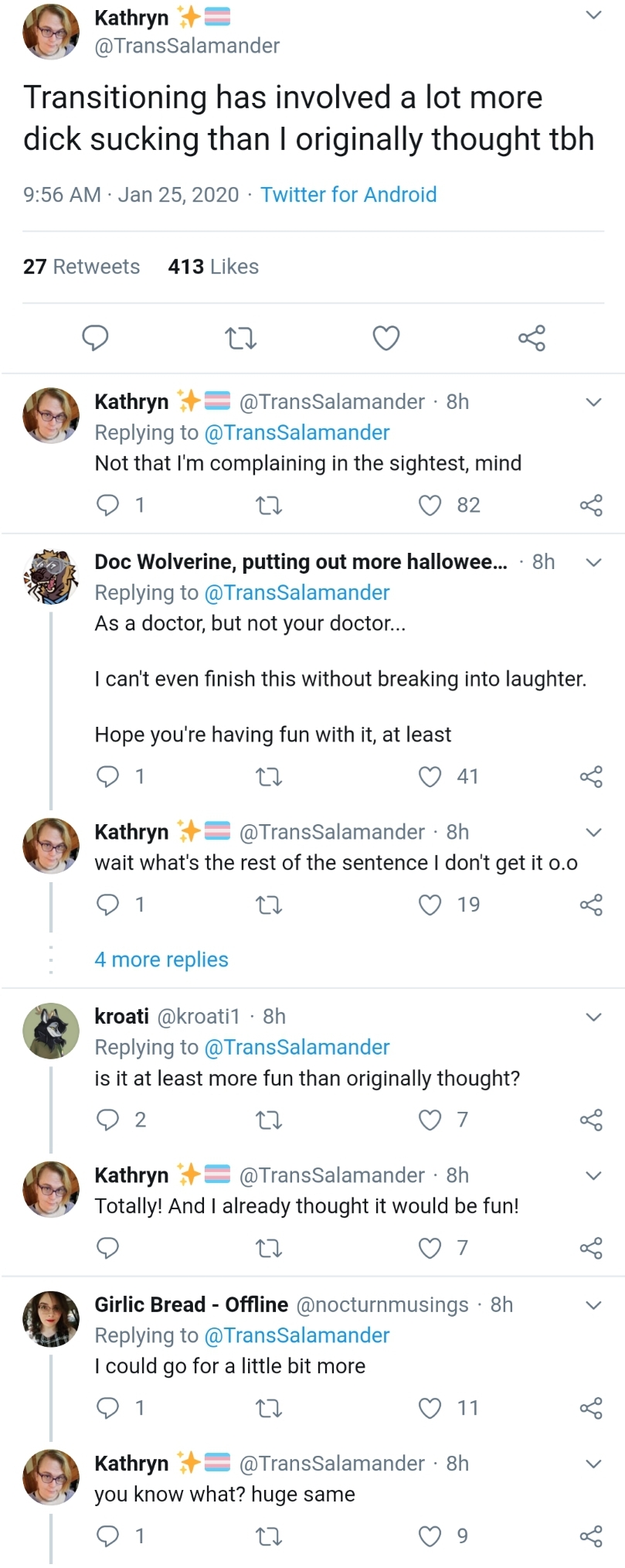Open reply box on kroati's tweet
The image size is (625, 1568).
tap(107, 1120)
